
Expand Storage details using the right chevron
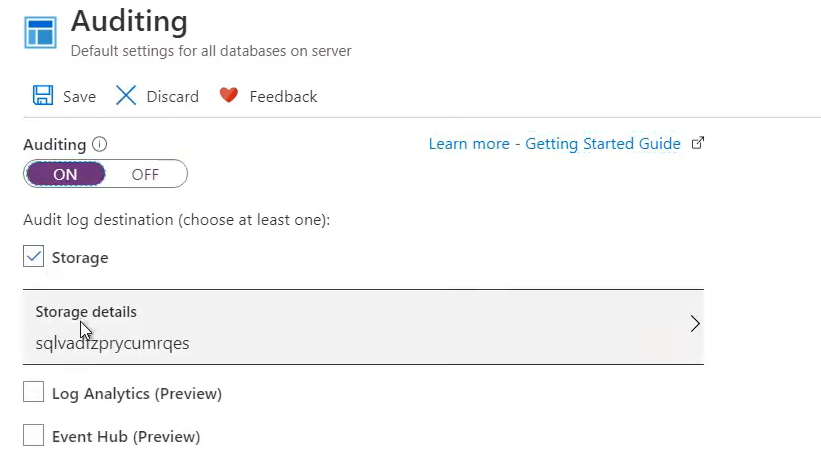click(695, 324)
